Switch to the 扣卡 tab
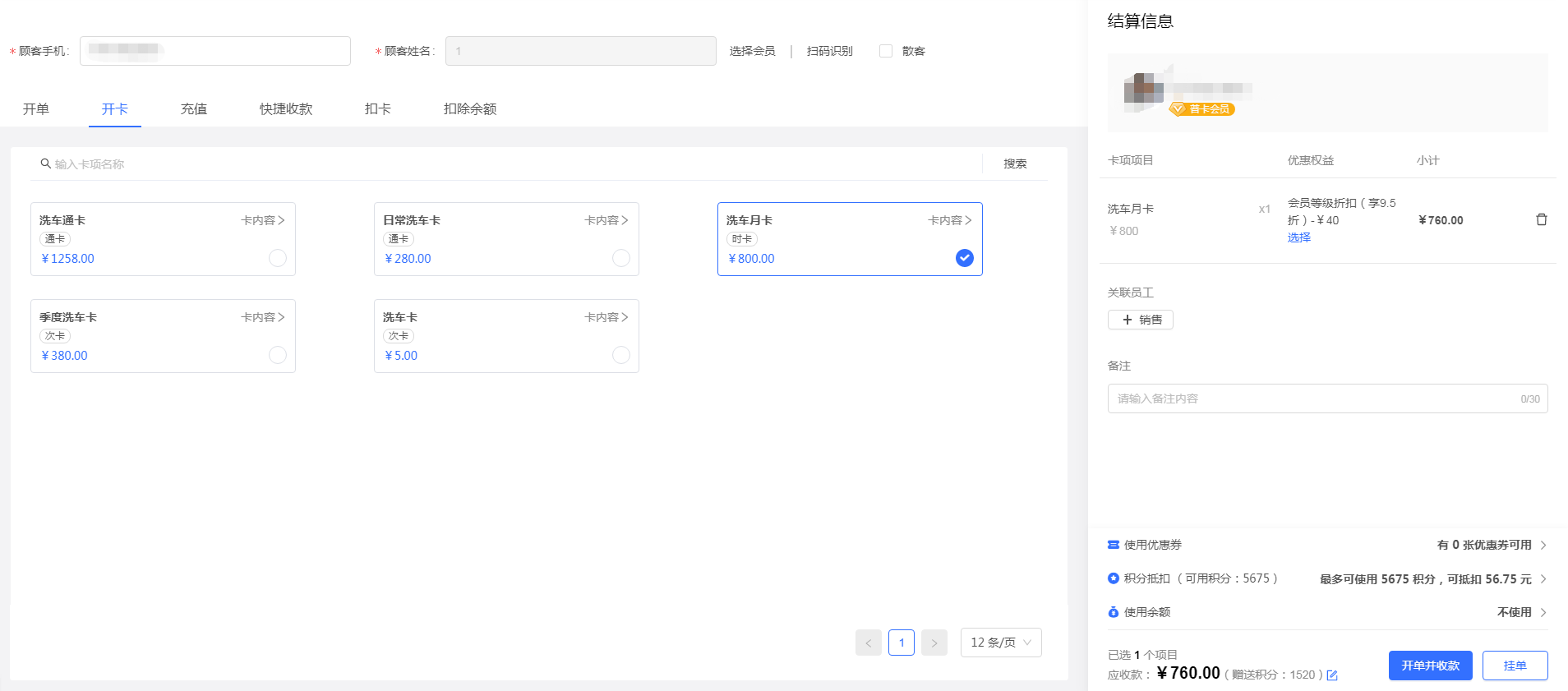The image size is (1568, 691). [x=378, y=108]
